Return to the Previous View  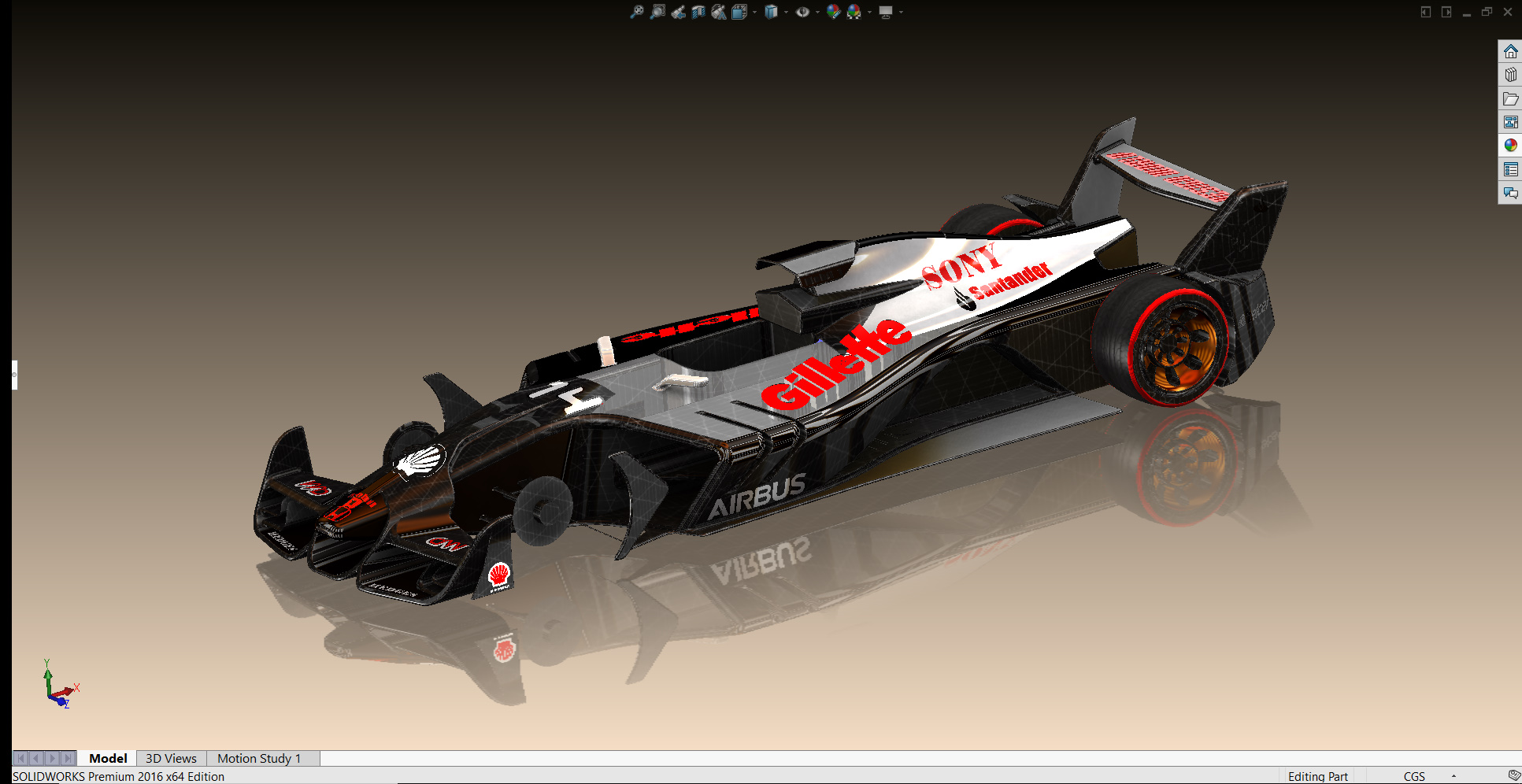click(678, 12)
